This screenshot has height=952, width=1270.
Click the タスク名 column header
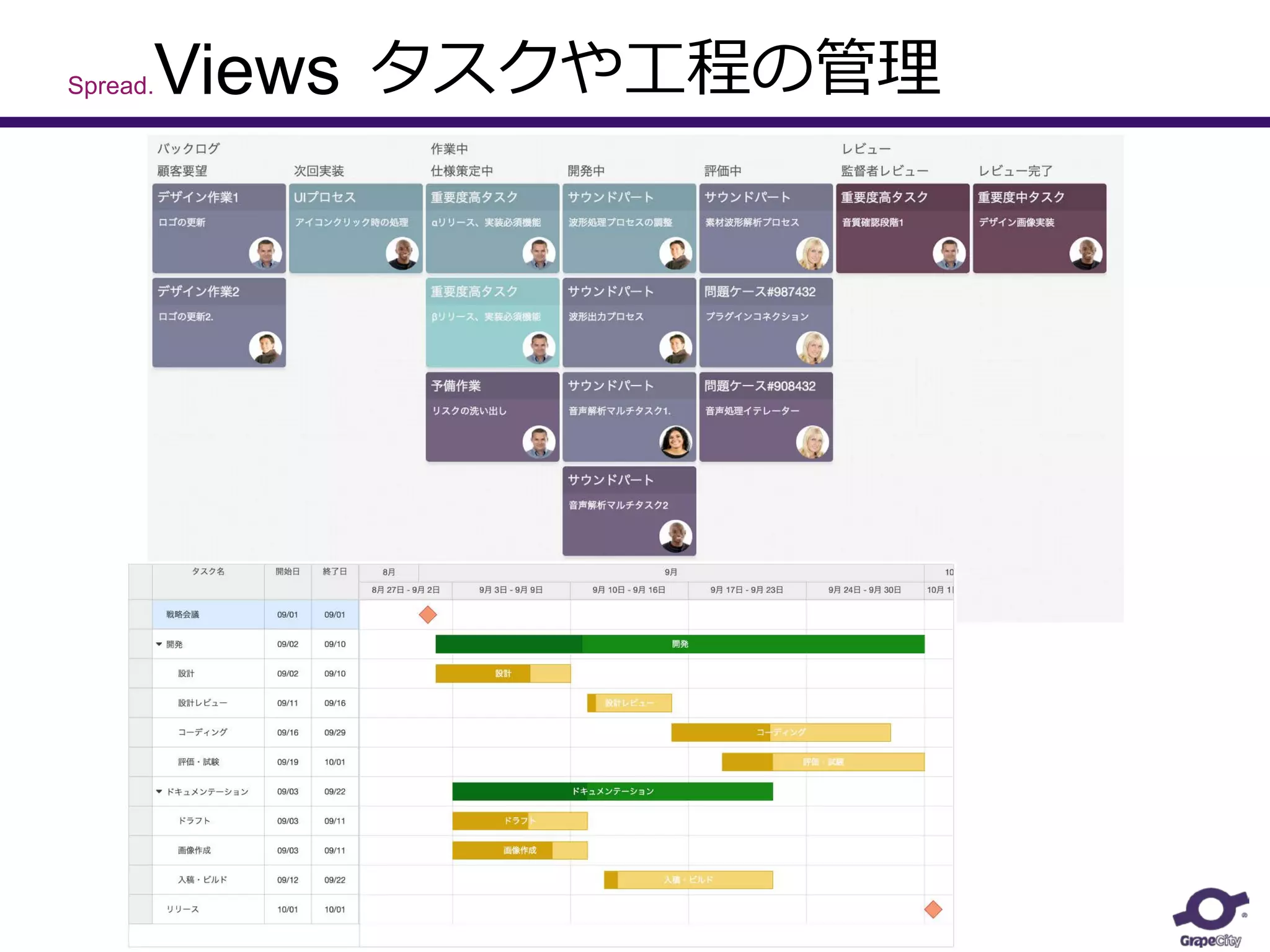click(x=208, y=581)
